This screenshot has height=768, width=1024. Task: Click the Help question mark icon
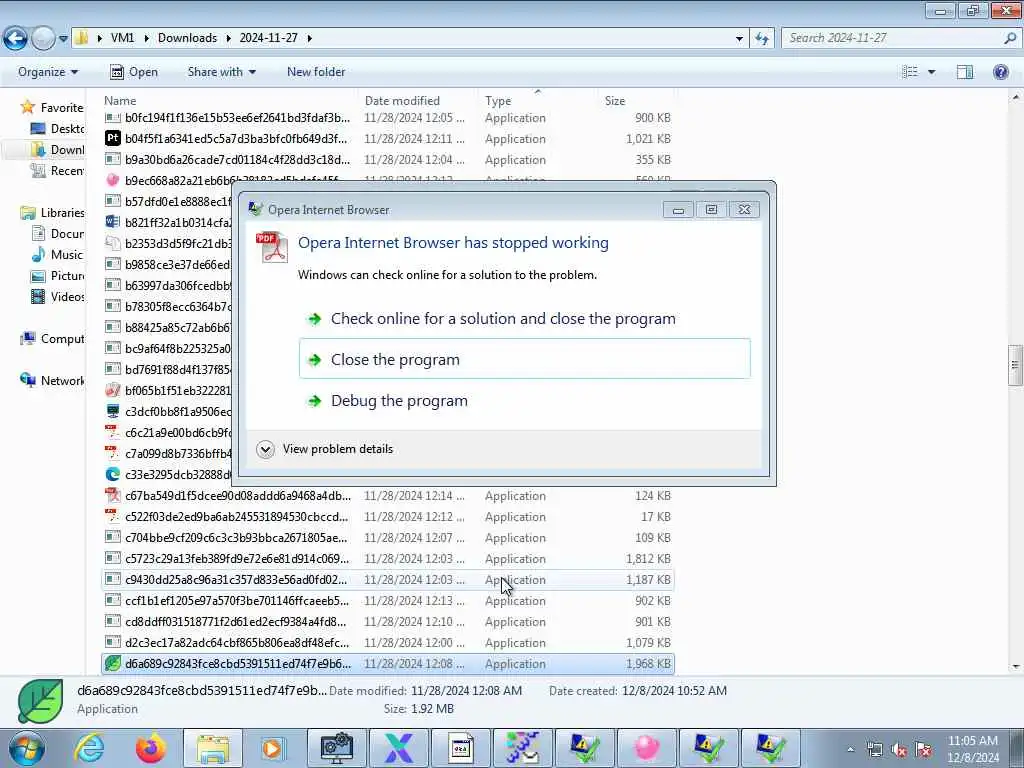point(1000,72)
